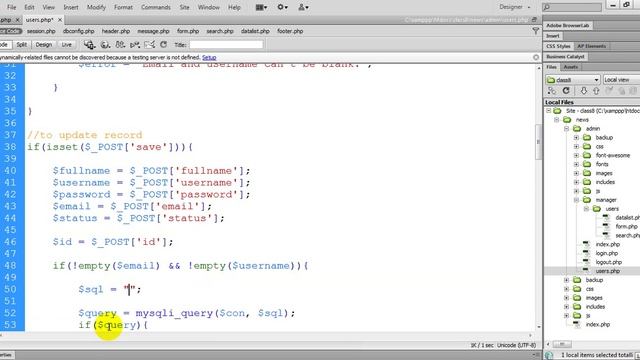
Task: Click the Get files down-arrow icon
Action: click(584, 91)
